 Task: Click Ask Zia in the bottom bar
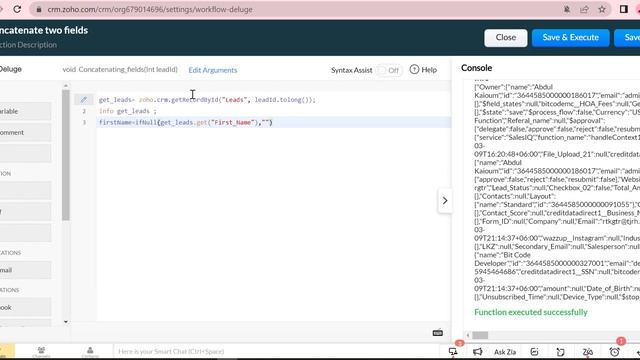[x=505, y=352]
